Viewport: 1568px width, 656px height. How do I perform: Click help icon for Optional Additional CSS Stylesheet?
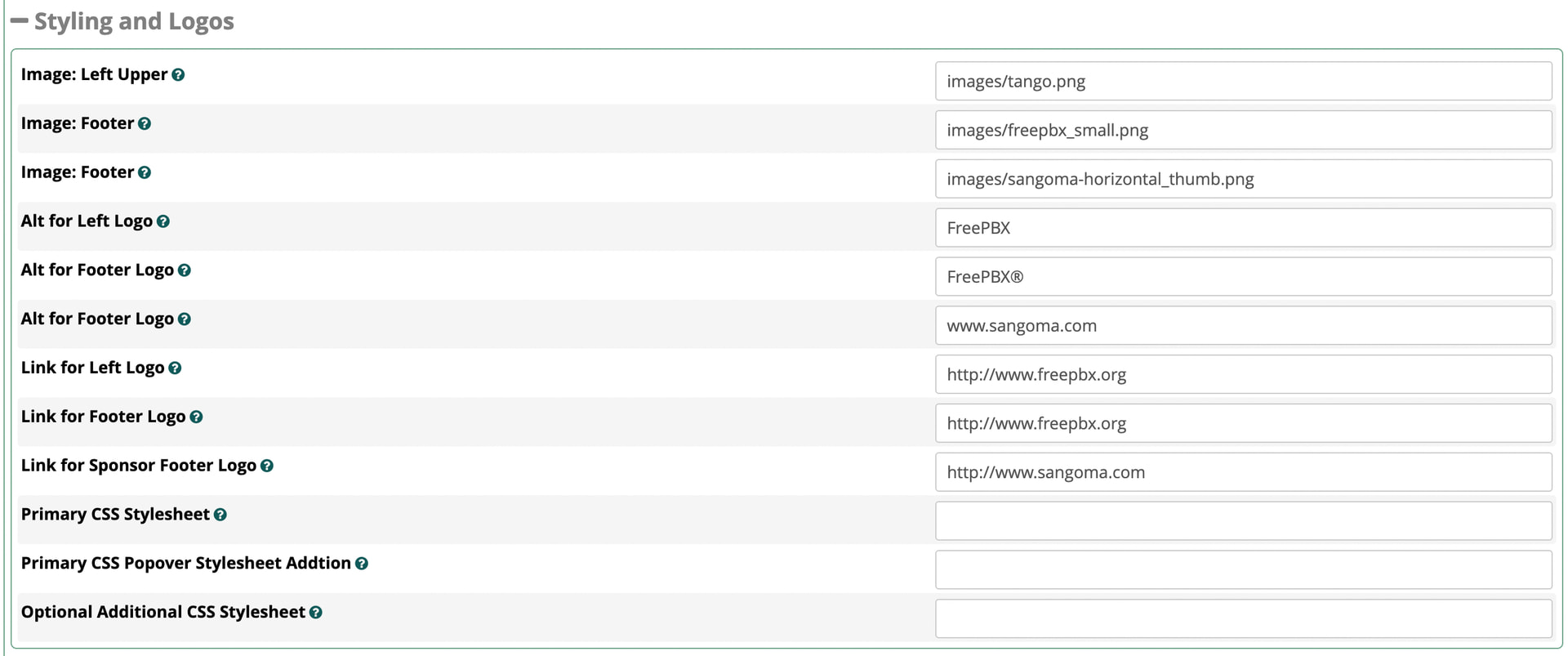(x=315, y=613)
